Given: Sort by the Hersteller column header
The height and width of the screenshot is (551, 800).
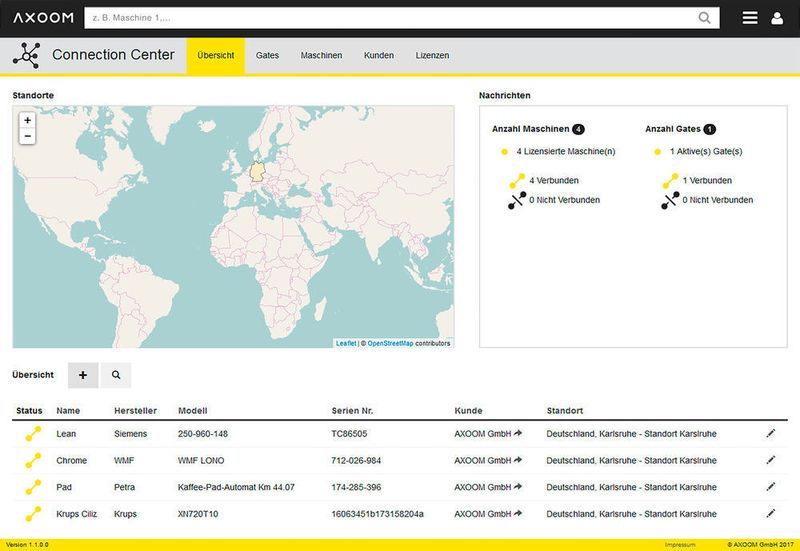Looking at the screenshot, I should pyautogui.click(x=135, y=411).
